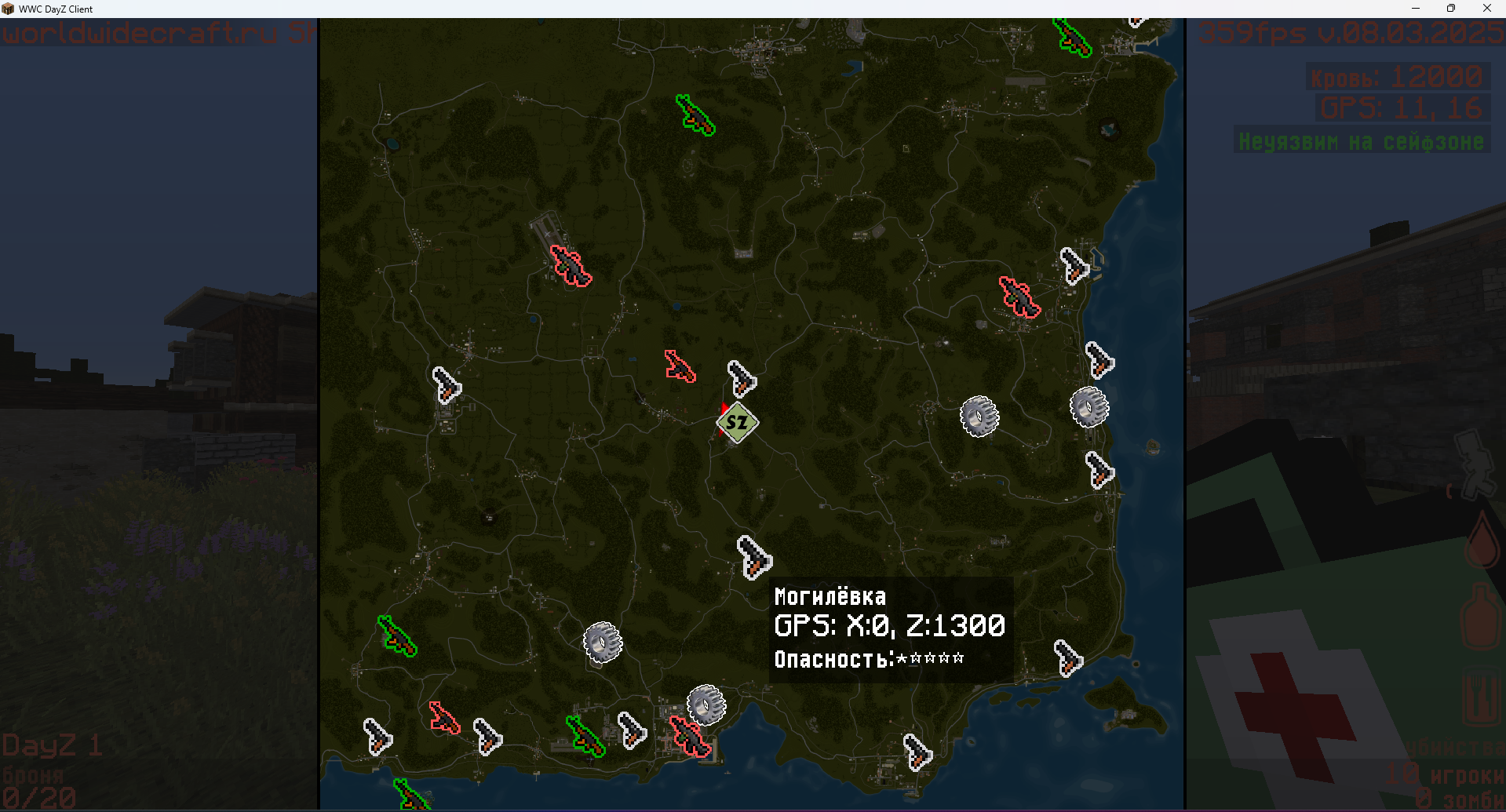The image size is (1506, 812).
Task: Click the white gun marker above the Могилёвка tooltip
Action: (x=754, y=557)
